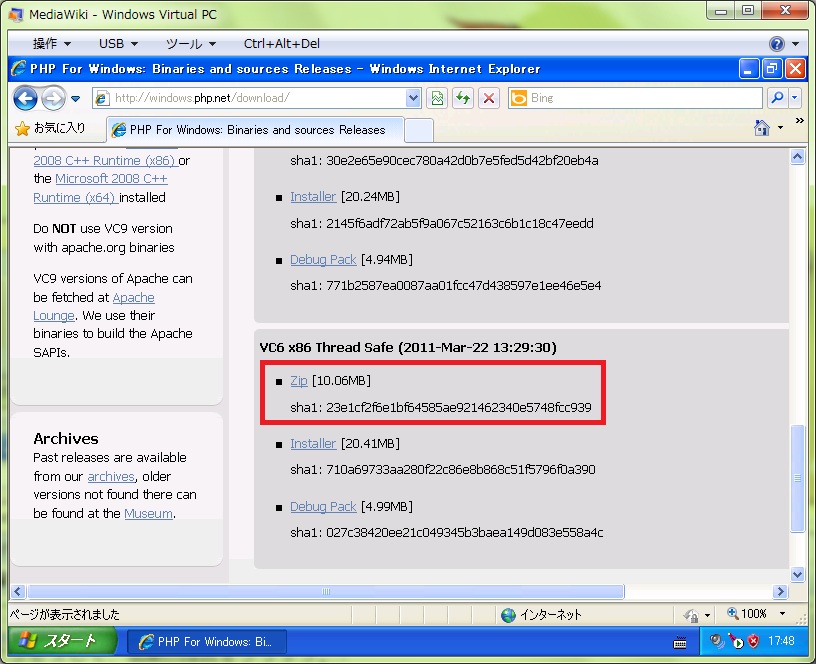
Task: Click the search magnifier button
Action: 776,98
